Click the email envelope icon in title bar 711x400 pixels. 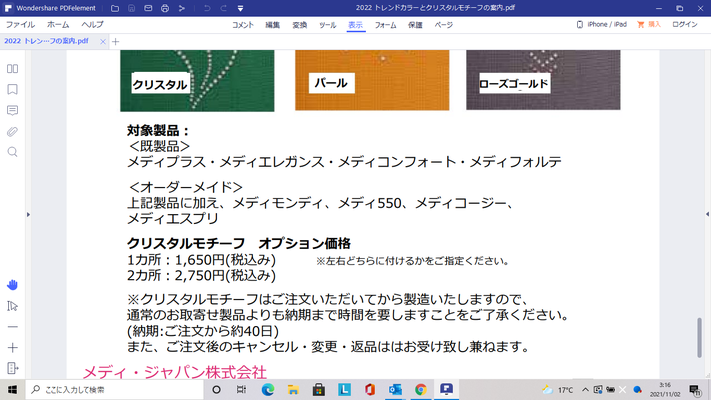click(x=148, y=8)
